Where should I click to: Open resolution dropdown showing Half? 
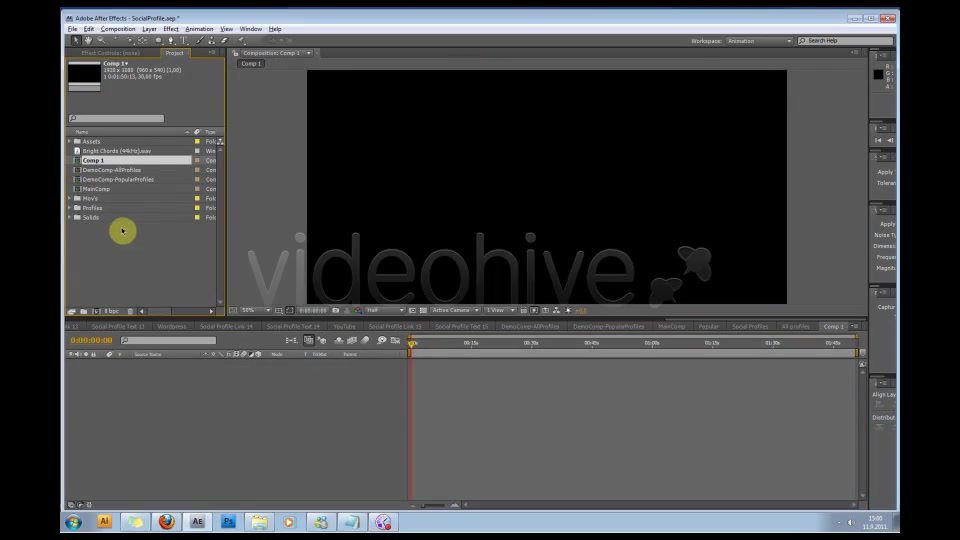tap(385, 310)
